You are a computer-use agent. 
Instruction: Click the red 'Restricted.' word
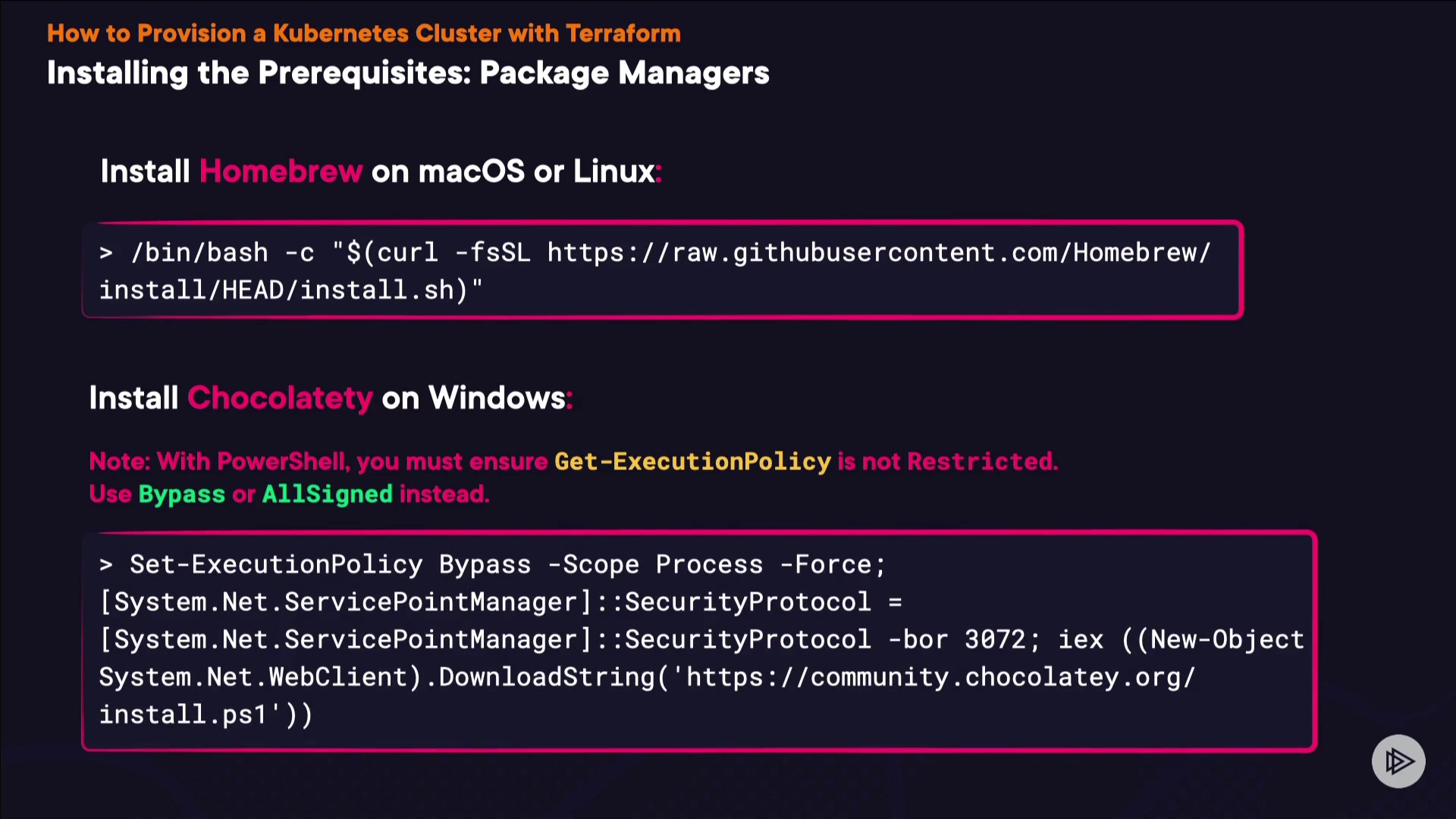click(x=982, y=461)
